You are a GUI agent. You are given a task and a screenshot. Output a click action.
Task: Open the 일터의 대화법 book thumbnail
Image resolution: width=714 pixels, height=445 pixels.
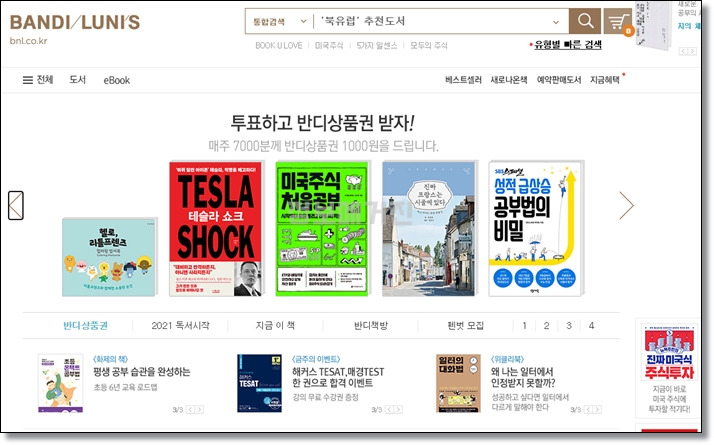pos(458,383)
